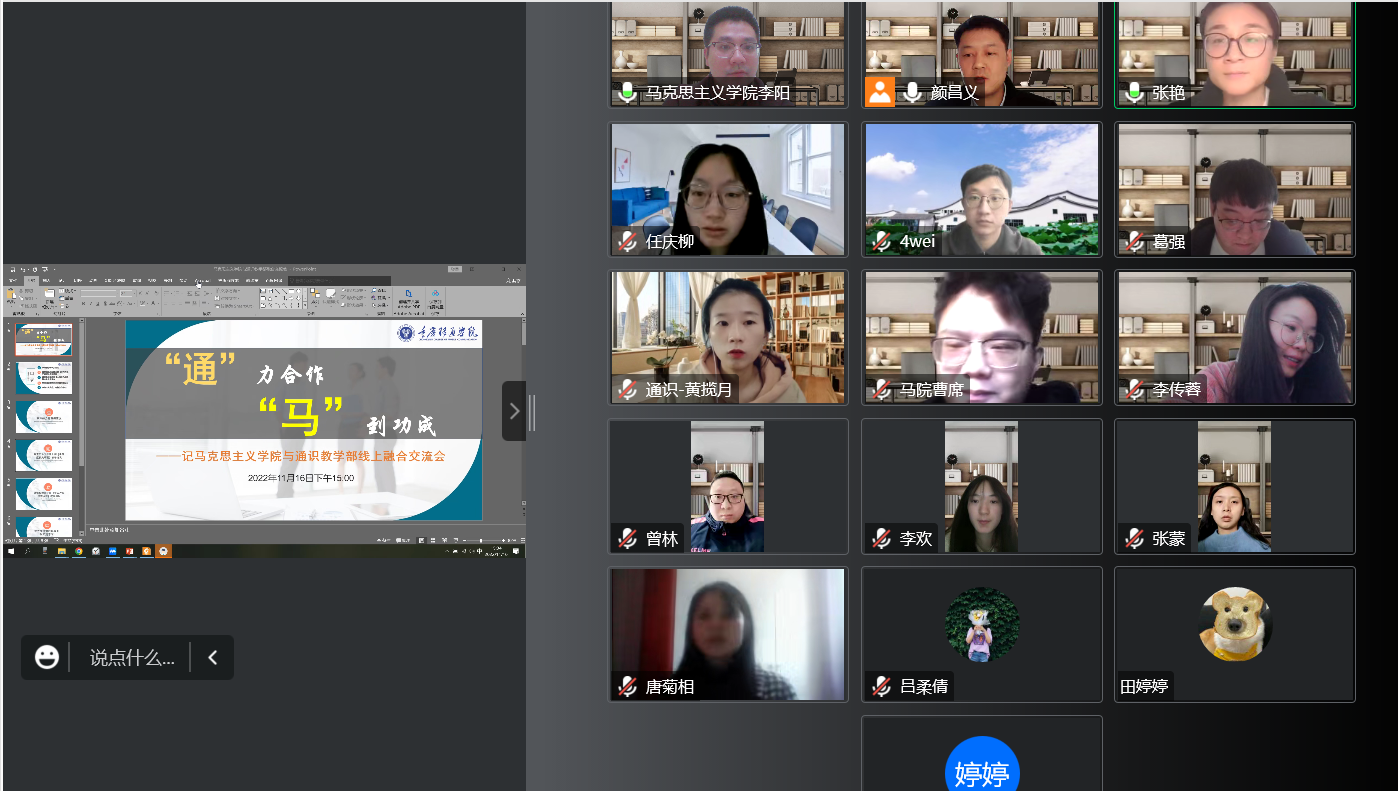Click the microphone icon next to 马克思主义学院李阳
1398x791 pixels.
coord(627,93)
